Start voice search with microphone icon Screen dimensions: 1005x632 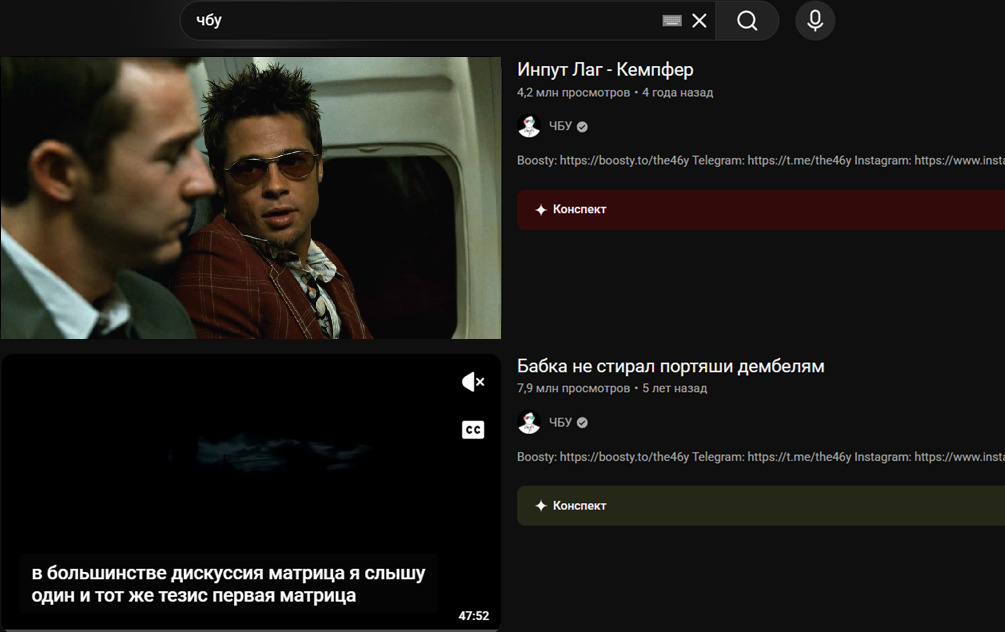click(815, 21)
